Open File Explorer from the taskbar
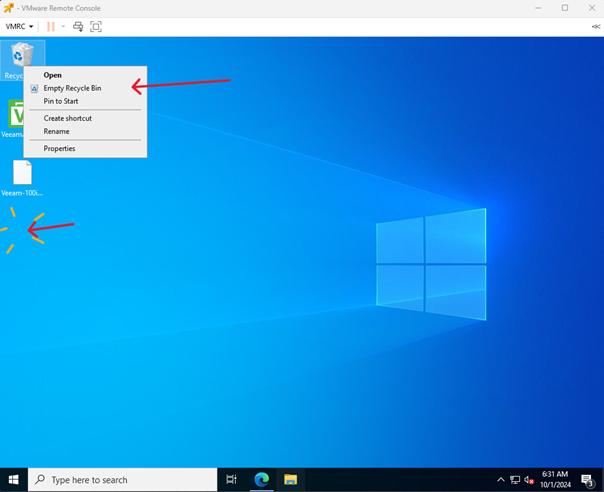 [x=290, y=480]
